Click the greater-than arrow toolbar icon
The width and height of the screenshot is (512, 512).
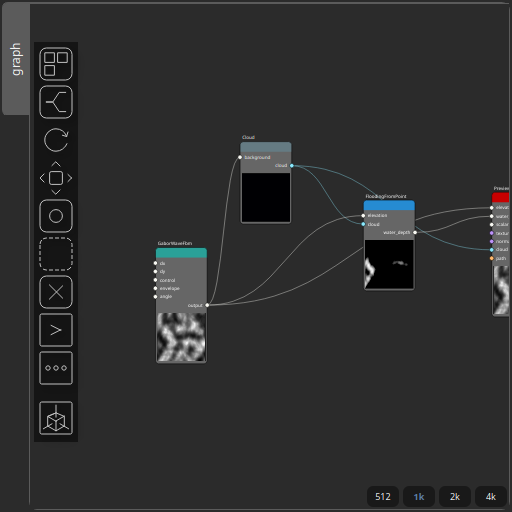[x=56, y=330]
